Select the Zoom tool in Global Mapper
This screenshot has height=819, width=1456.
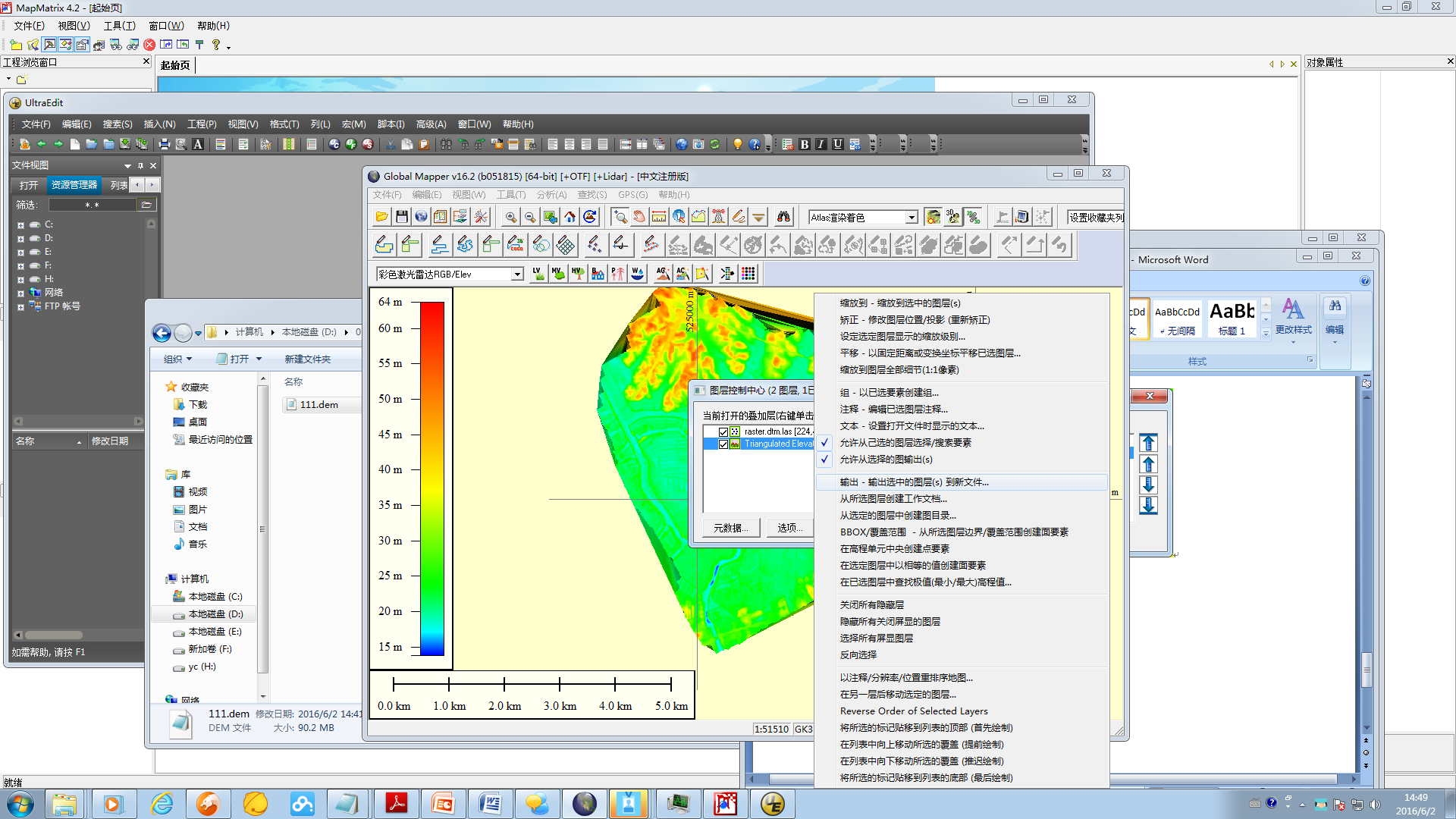pyautogui.click(x=620, y=217)
